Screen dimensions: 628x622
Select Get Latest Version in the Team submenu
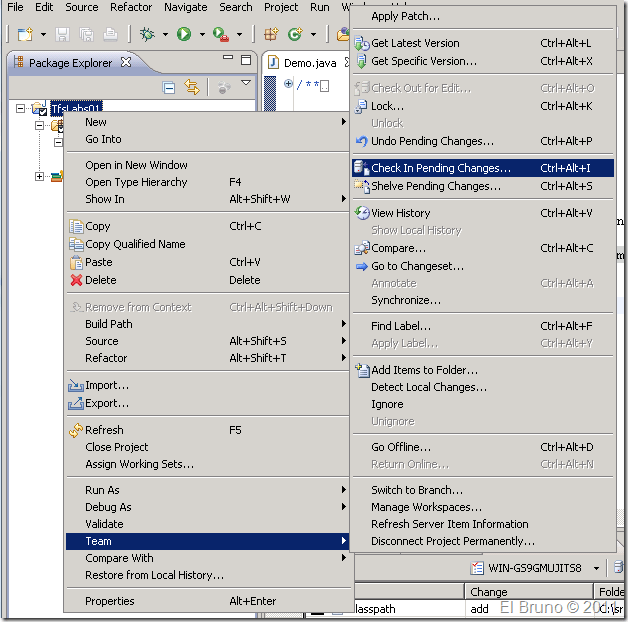(x=415, y=43)
